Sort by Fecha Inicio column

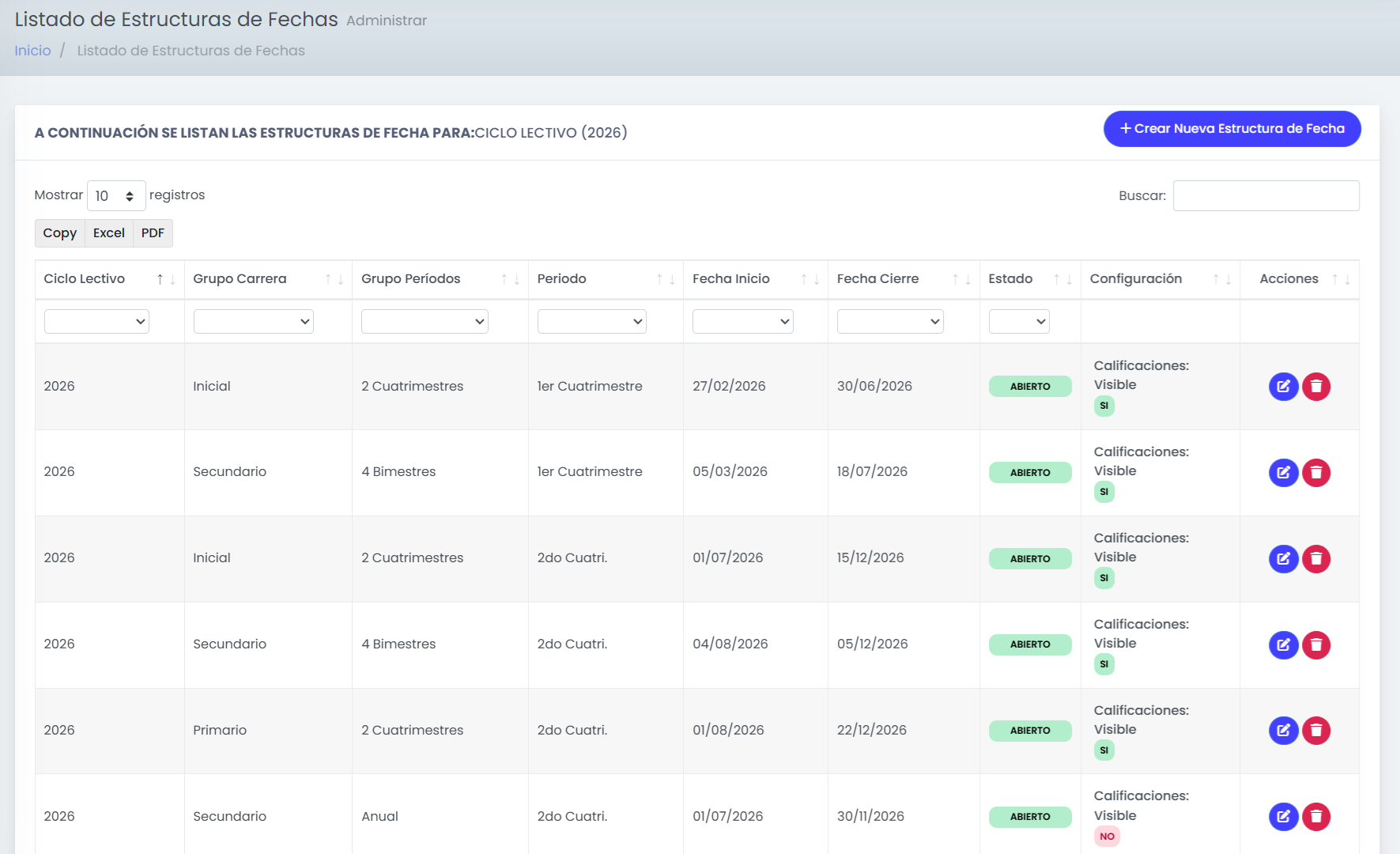pyautogui.click(x=756, y=279)
